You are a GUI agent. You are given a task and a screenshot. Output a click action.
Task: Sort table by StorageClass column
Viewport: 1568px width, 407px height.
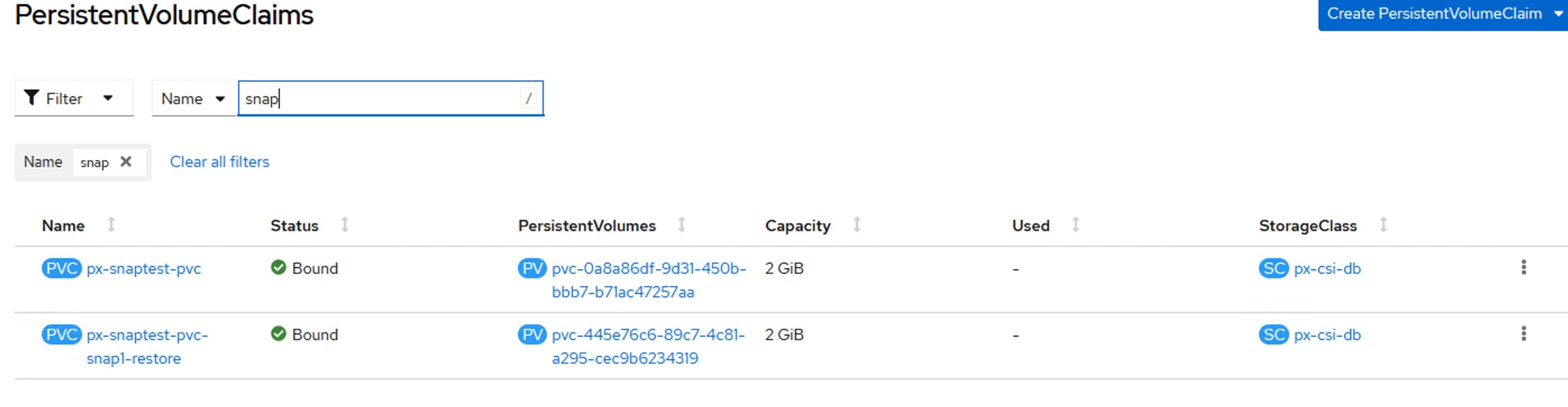[1383, 225]
